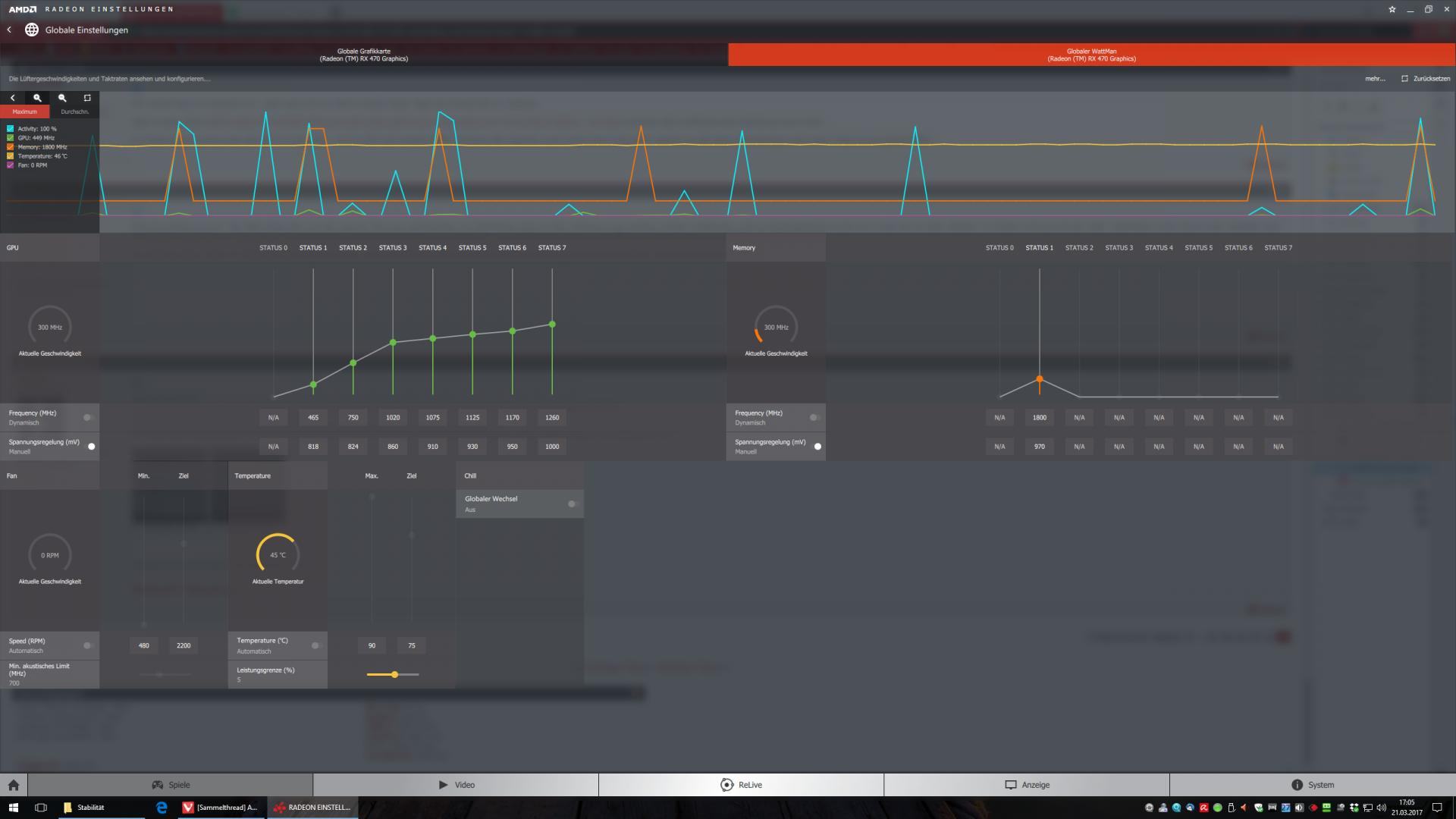Select the Durchschn. graph tab
Viewport: 1456px width, 819px height.
point(74,111)
